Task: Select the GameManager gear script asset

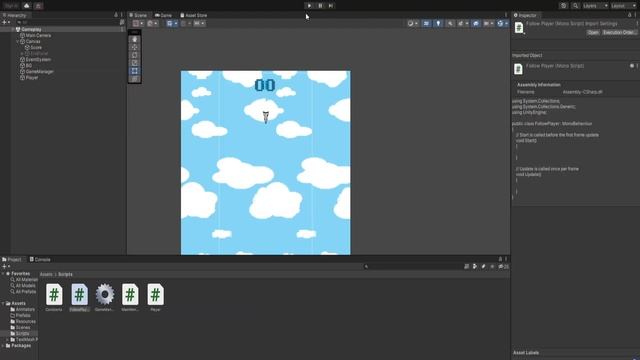Action: [105, 298]
